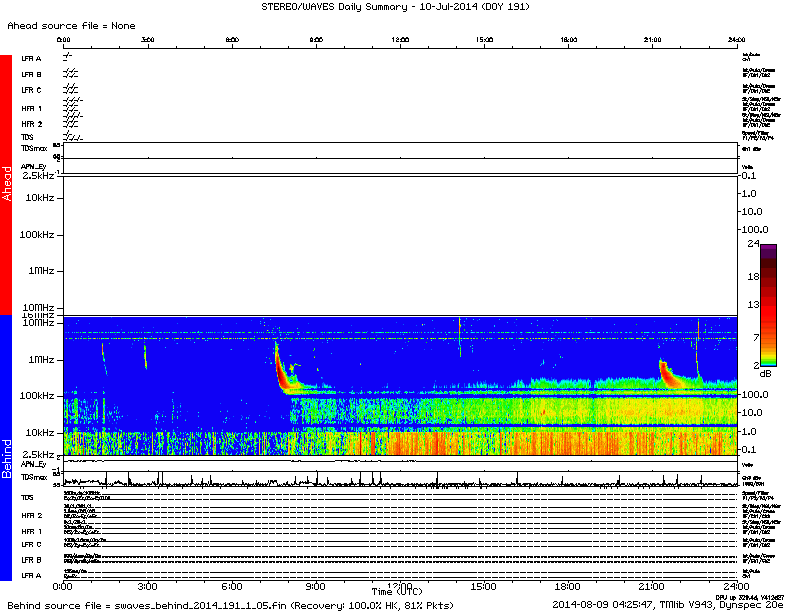
Task: Click the TDSmax label in Behind section
Action: (34, 477)
